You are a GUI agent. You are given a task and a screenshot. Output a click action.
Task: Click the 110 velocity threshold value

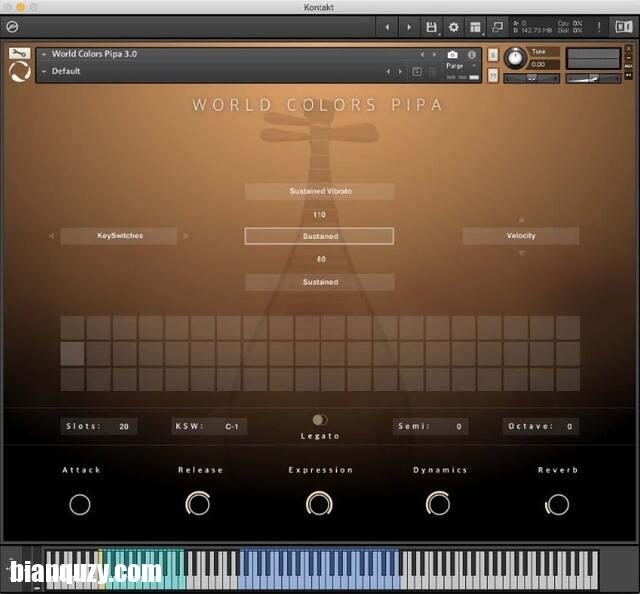tap(319, 215)
